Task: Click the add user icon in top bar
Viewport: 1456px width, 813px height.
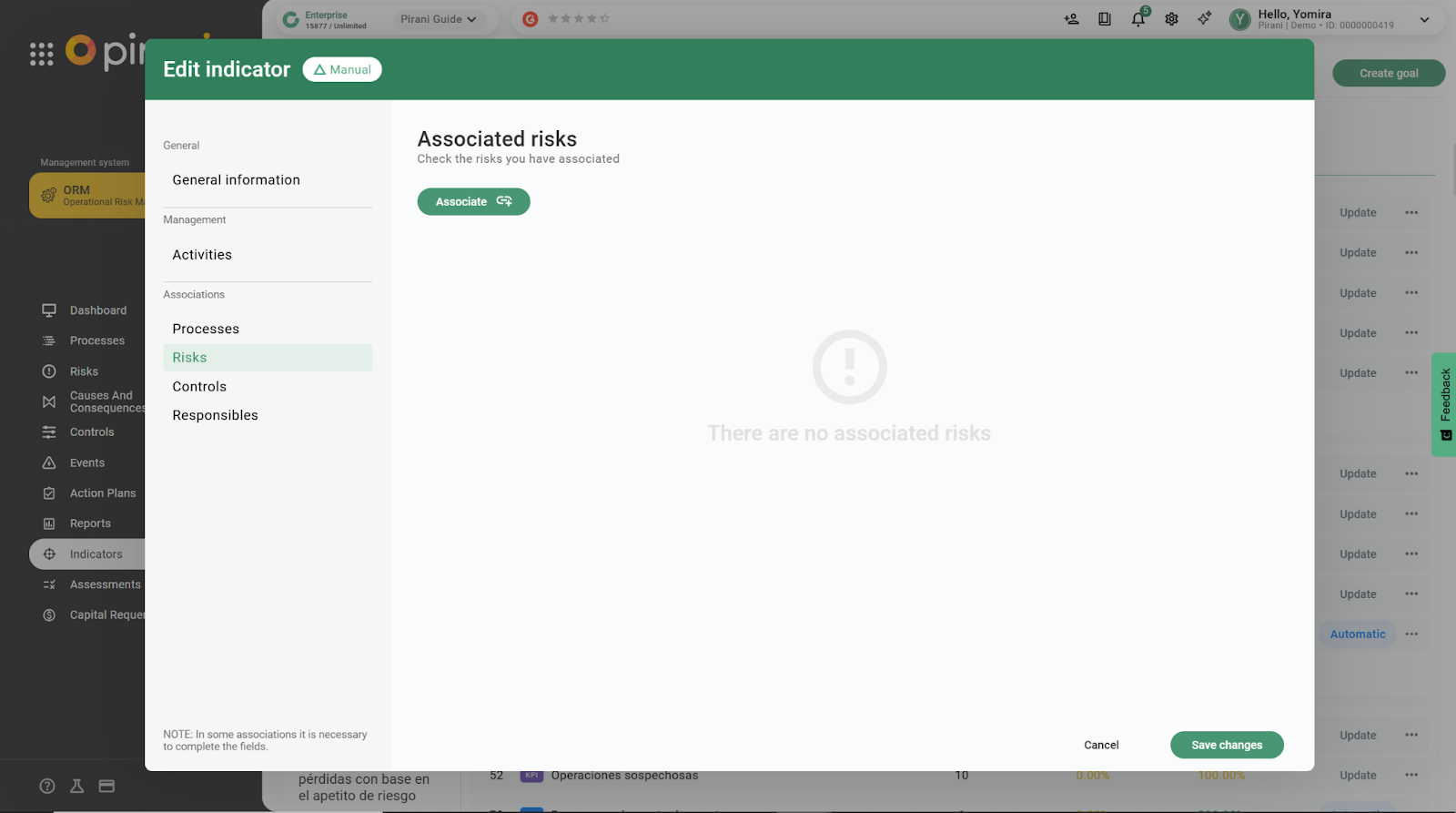Action: point(1071,19)
